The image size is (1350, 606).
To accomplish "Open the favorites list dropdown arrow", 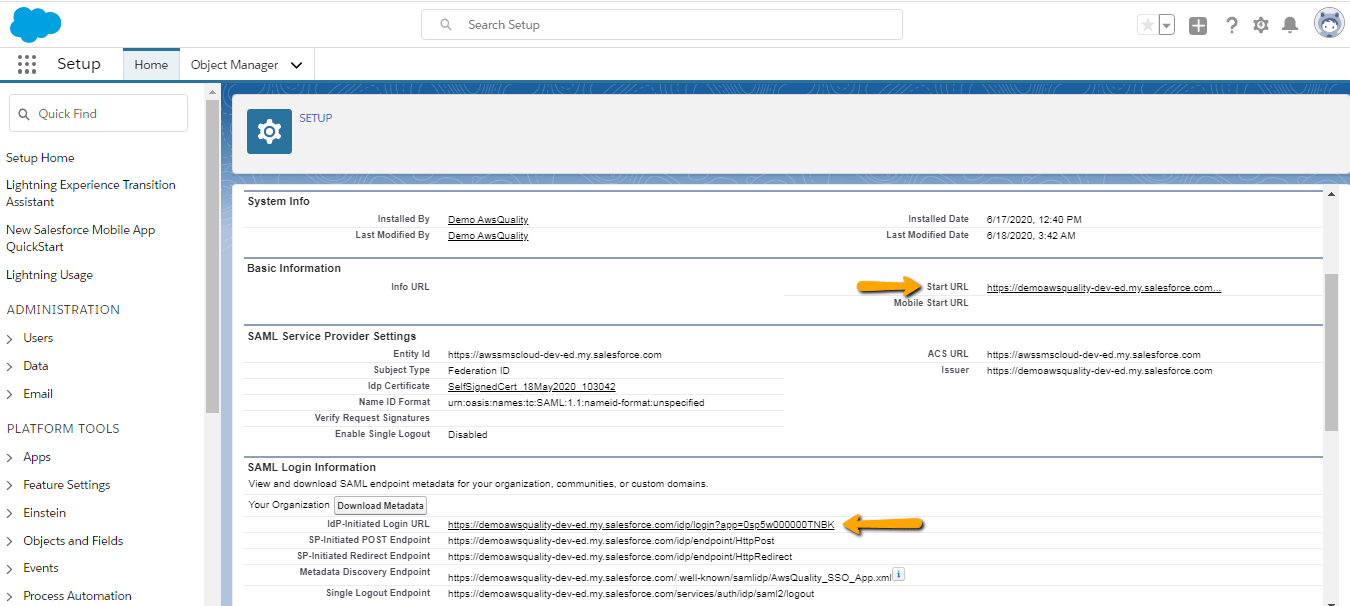I will 1167,25.
